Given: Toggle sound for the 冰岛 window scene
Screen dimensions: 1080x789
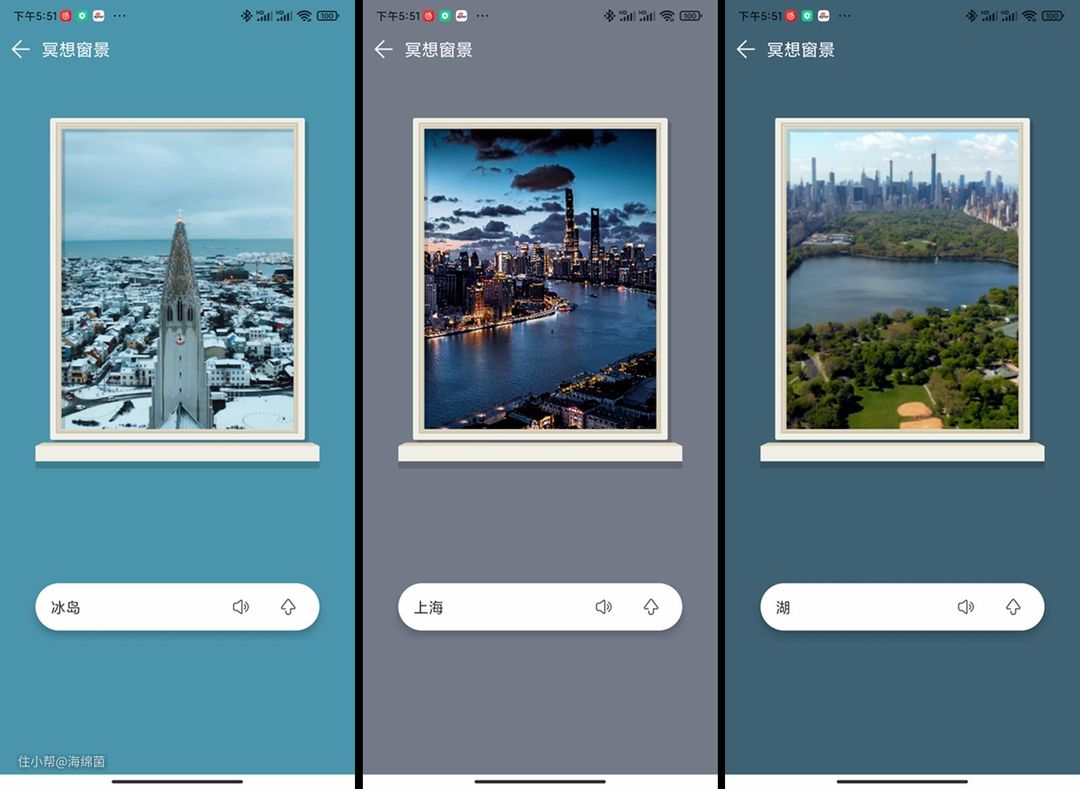Looking at the screenshot, I should pyautogui.click(x=241, y=607).
